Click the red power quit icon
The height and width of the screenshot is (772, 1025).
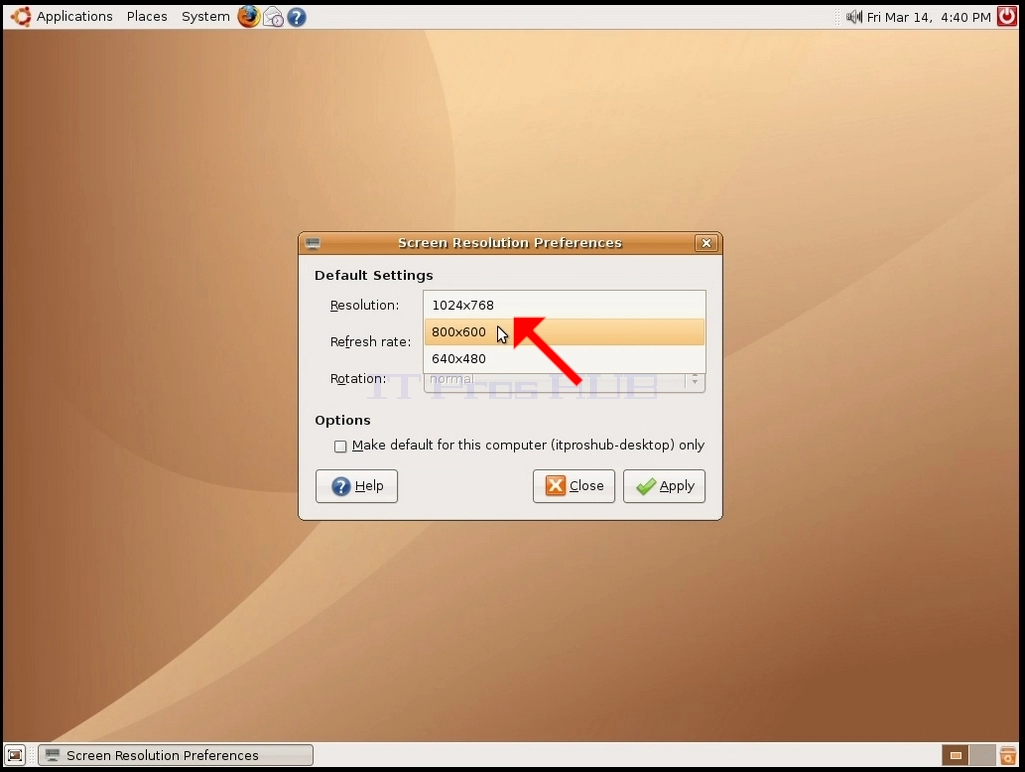[1007, 16]
